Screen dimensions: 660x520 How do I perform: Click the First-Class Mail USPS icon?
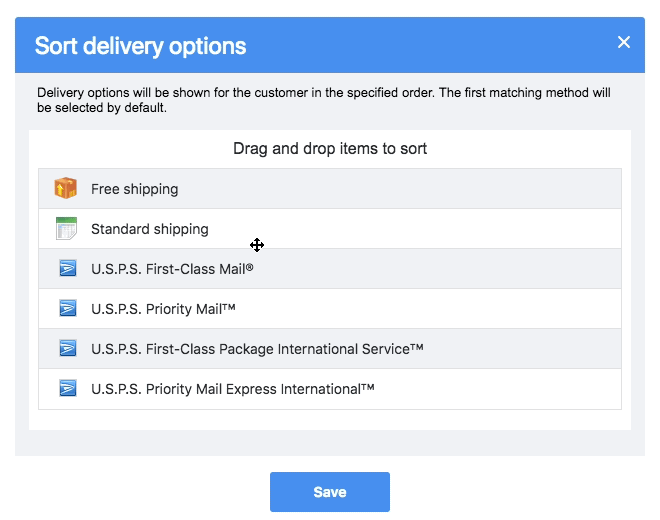point(67,269)
